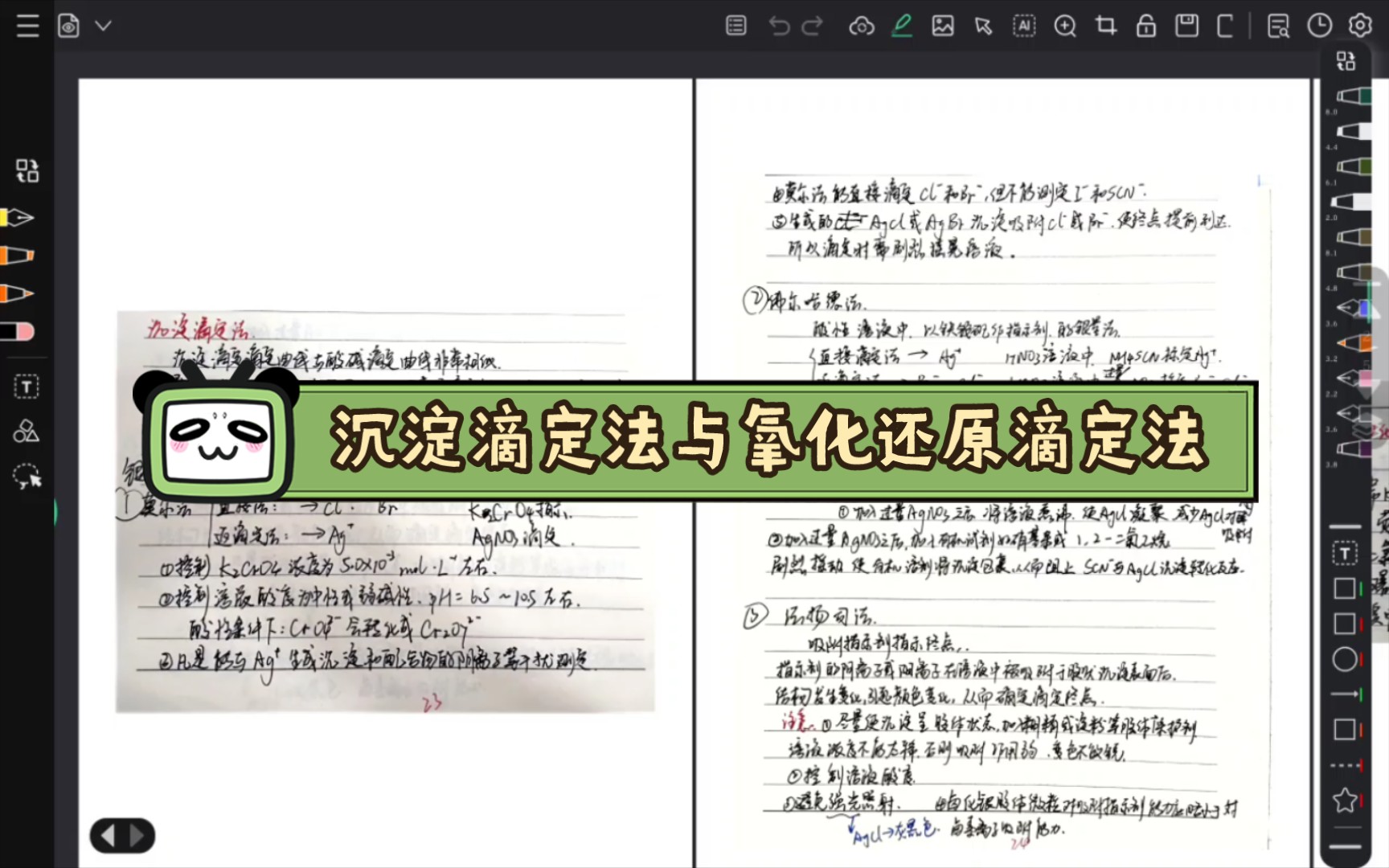
Task: Select the dashed text box tool in right panel
Action: [x=1345, y=554]
